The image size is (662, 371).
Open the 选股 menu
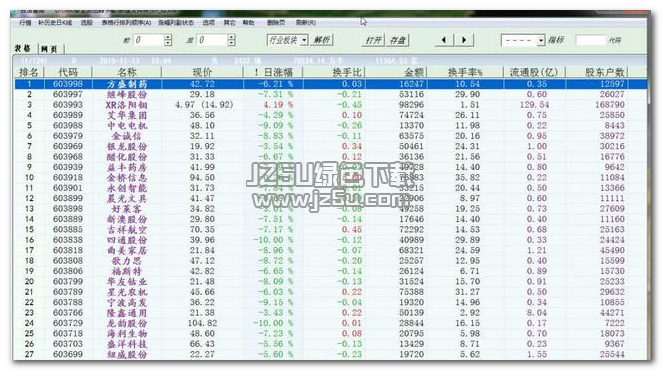click(x=87, y=22)
